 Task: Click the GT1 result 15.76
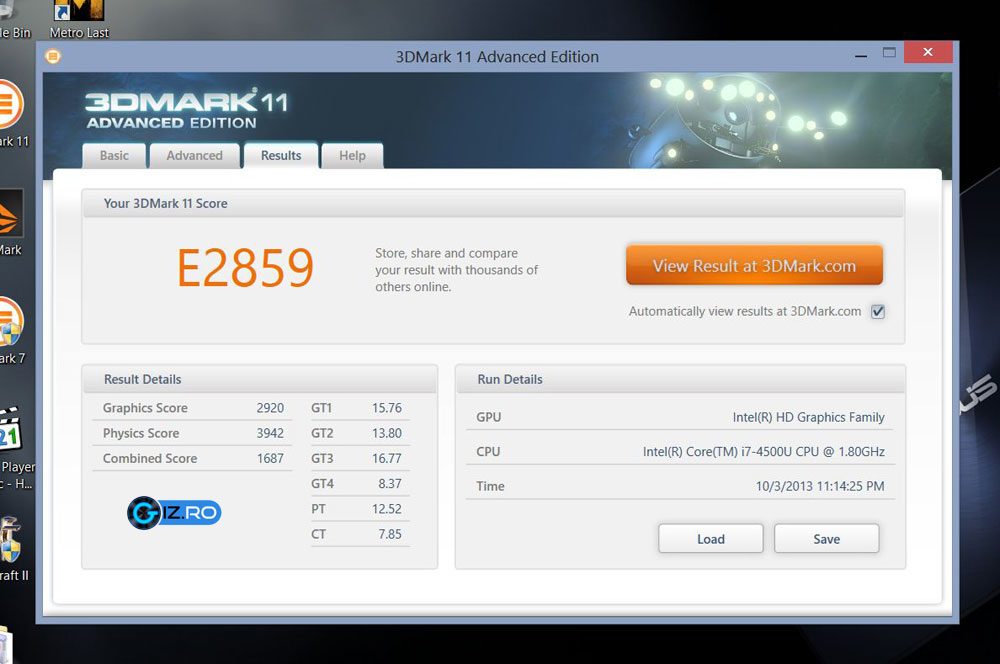pyautogui.click(x=386, y=408)
